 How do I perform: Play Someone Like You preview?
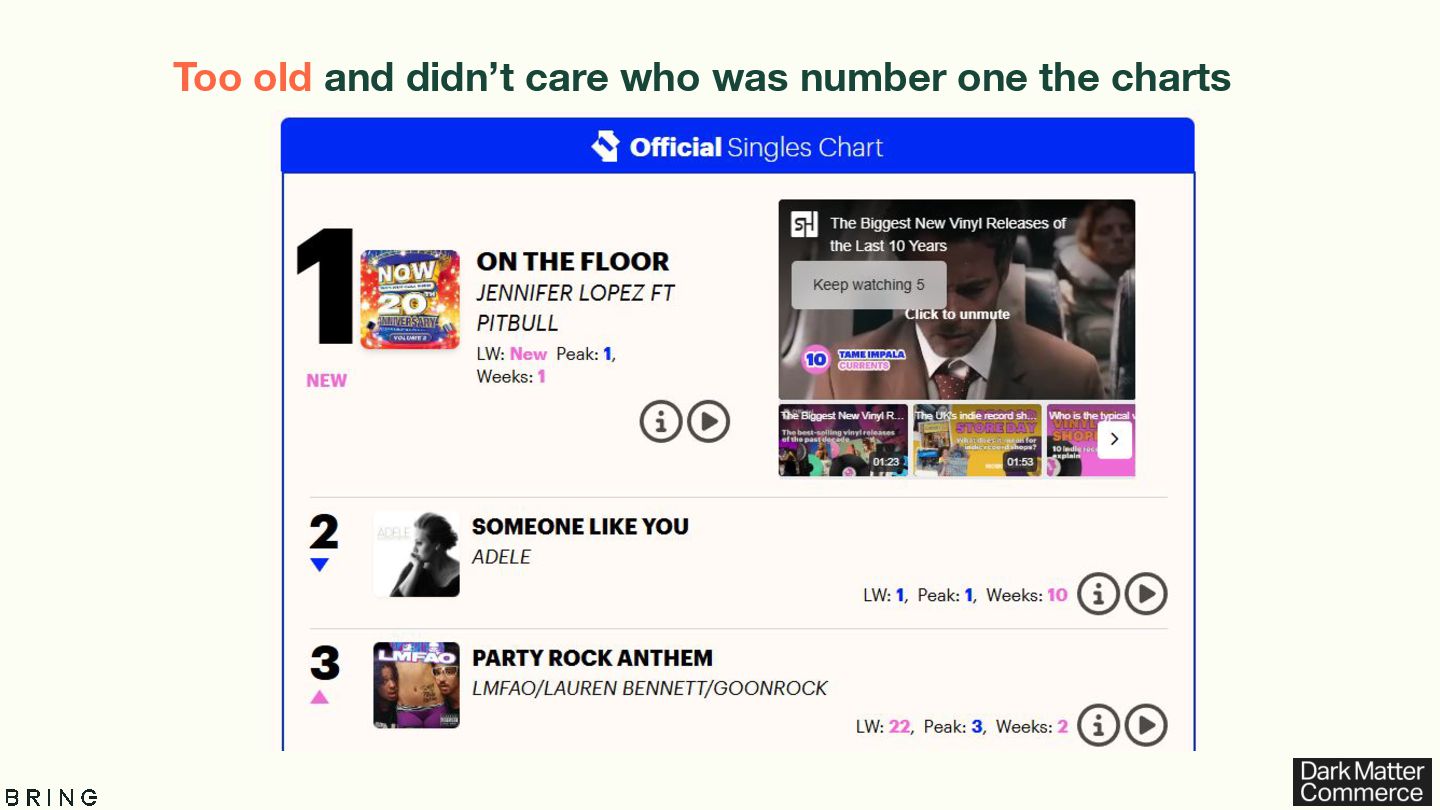click(1146, 594)
